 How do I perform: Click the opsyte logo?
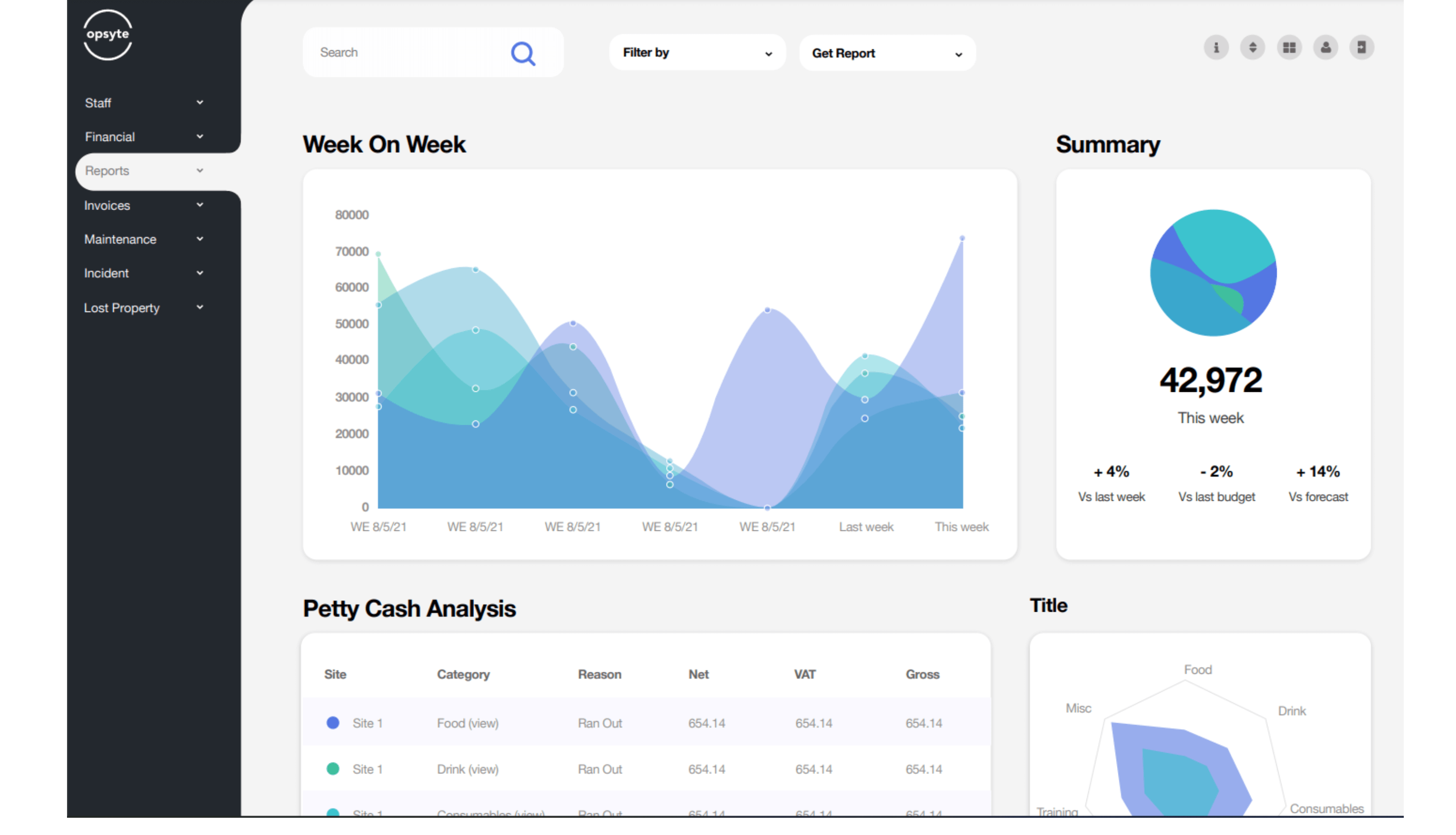(108, 35)
